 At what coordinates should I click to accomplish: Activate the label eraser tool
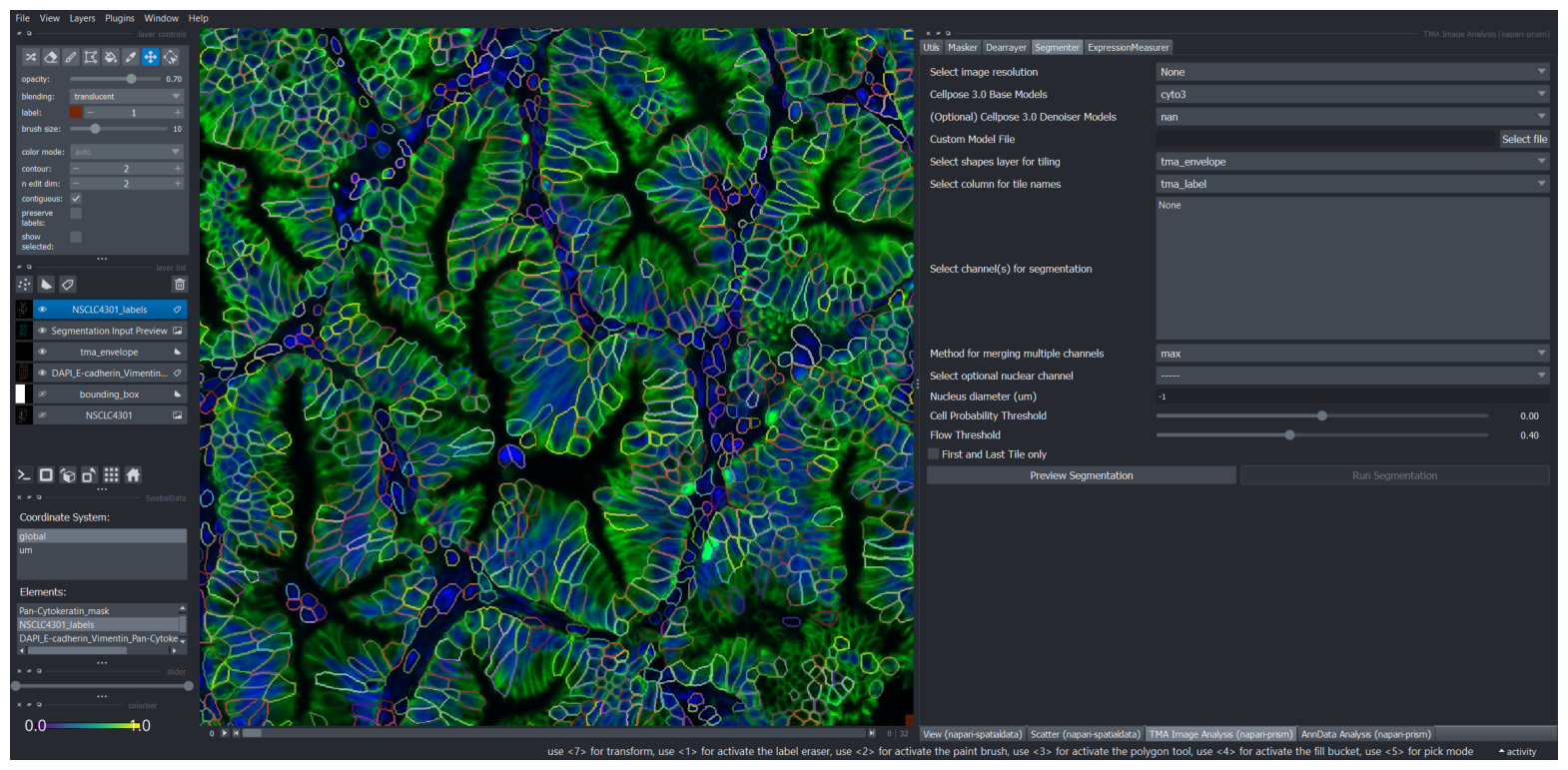(51, 57)
